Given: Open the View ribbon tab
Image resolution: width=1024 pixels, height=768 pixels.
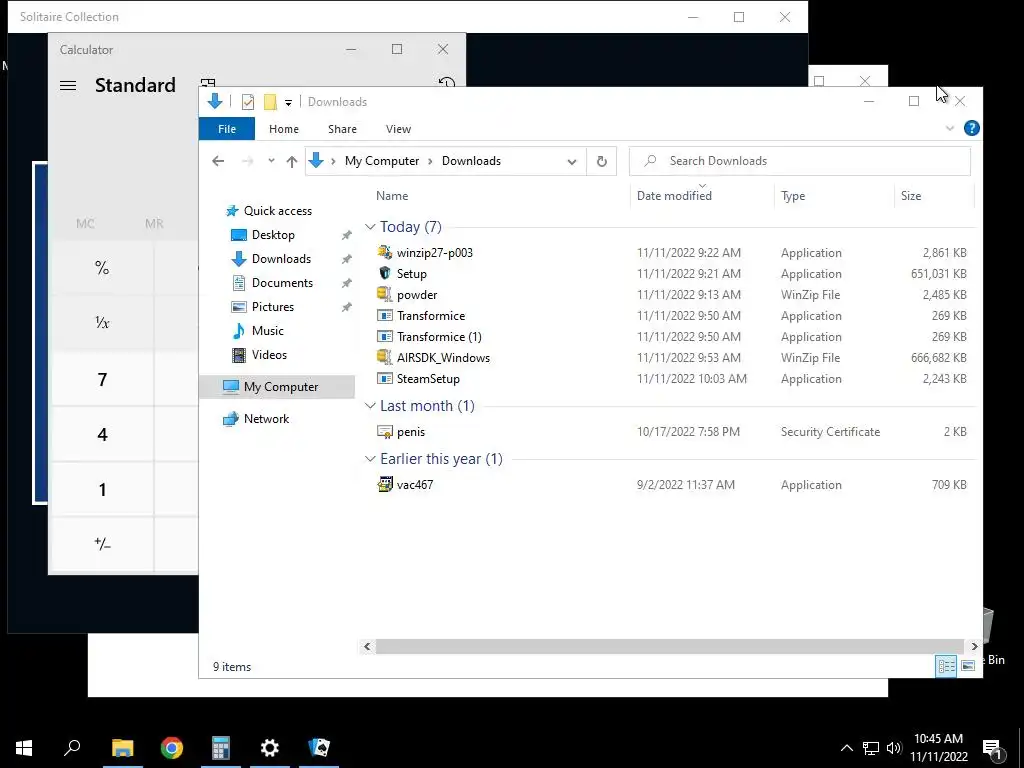Looking at the screenshot, I should pos(398,129).
